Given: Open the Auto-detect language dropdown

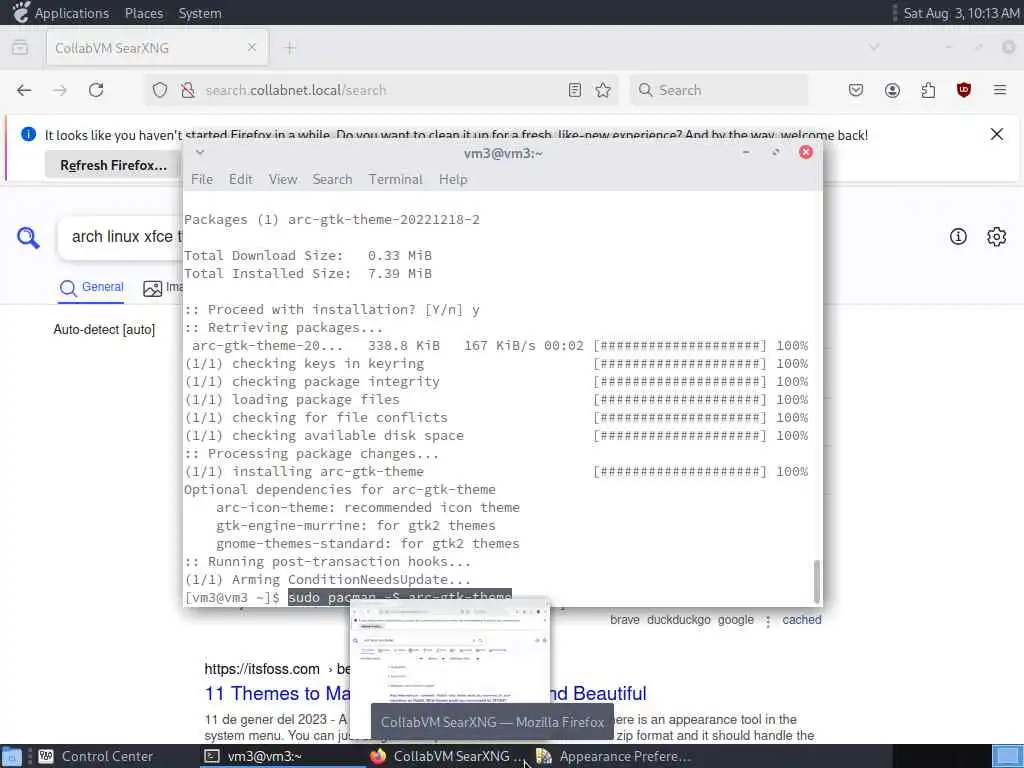Looking at the screenshot, I should point(104,330).
